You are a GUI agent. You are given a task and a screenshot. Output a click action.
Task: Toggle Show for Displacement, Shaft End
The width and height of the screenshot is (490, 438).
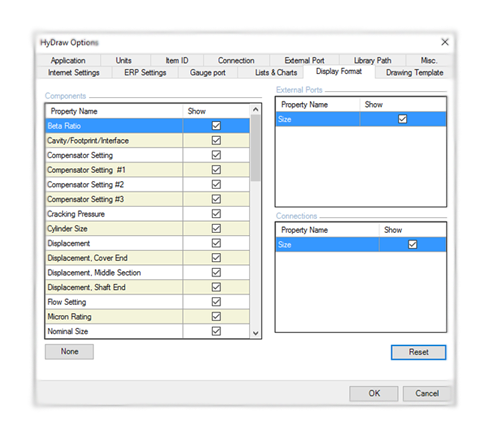[216, 287]
